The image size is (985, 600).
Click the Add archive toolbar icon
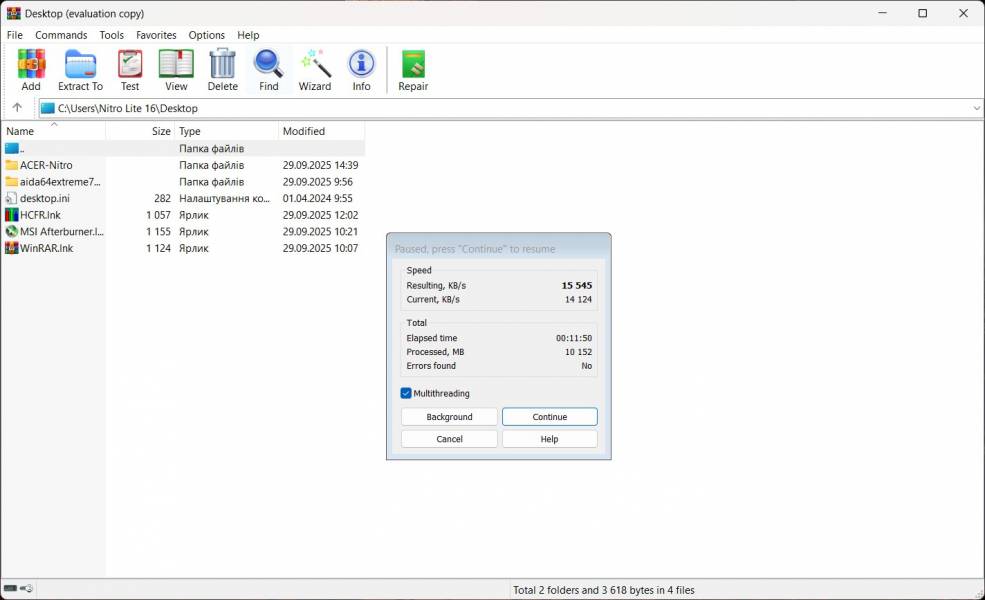point(31,69)
